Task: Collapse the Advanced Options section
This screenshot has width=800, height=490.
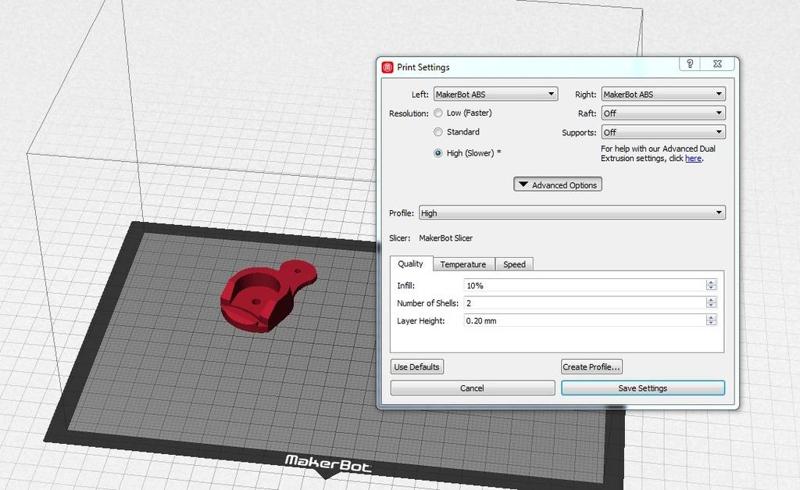Action: [x=558, y=185]
